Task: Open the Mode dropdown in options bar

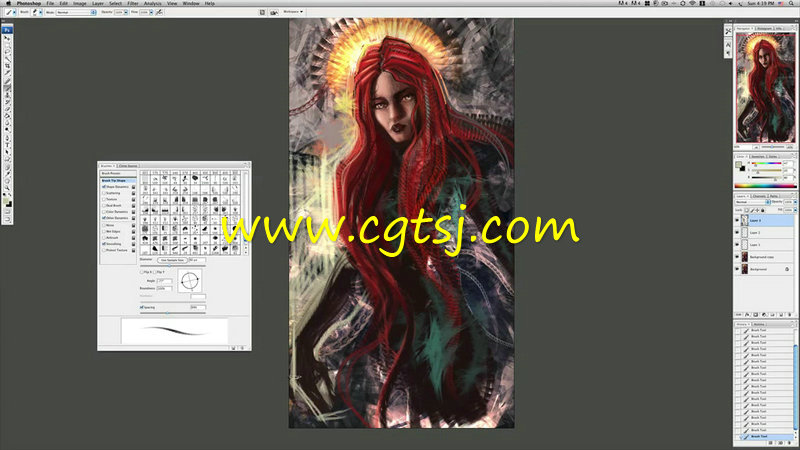Action: point(76,12)
